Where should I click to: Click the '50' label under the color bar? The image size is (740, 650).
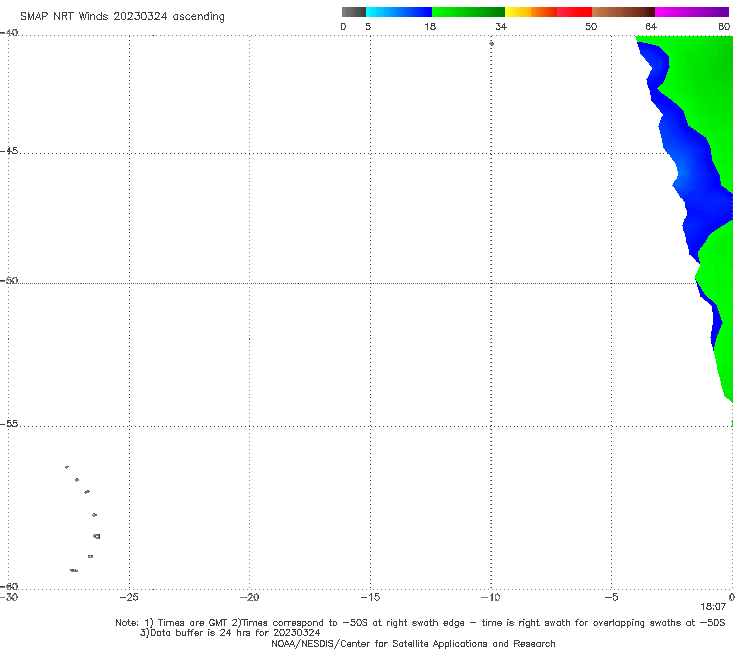[591, 26]
